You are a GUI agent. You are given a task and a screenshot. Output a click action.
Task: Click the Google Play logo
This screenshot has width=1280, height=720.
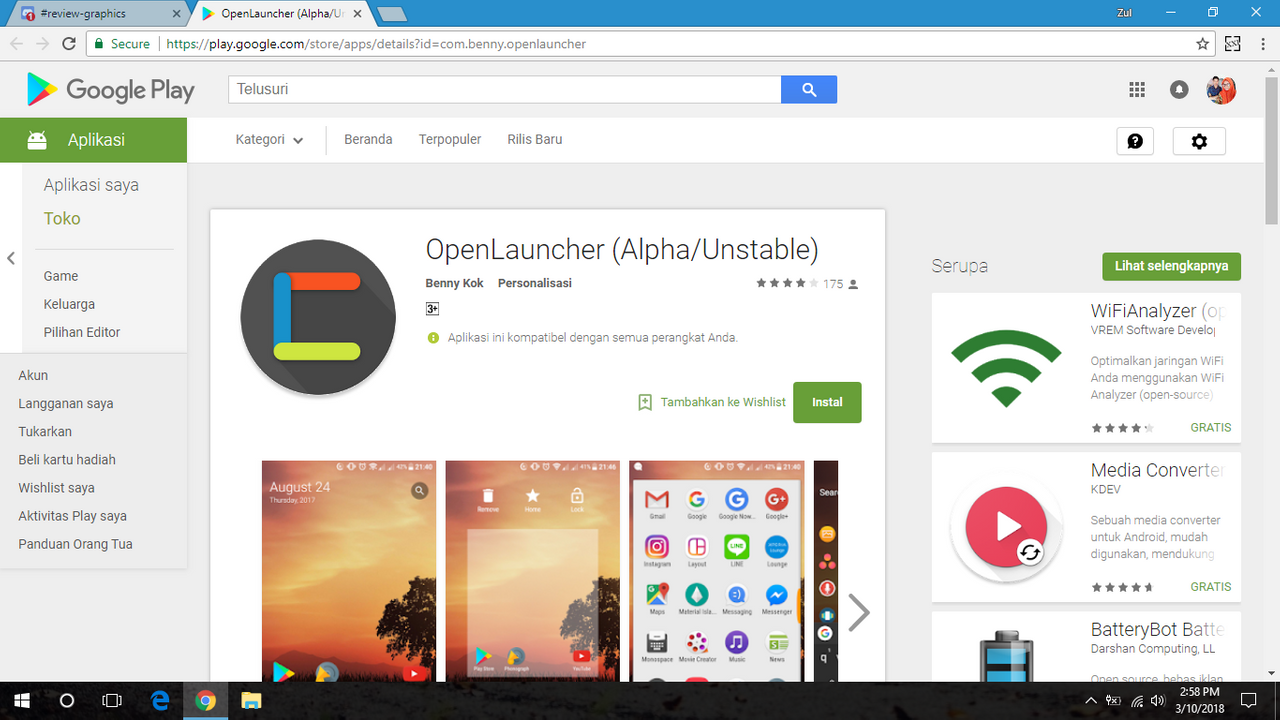click(x=110, y=90)
